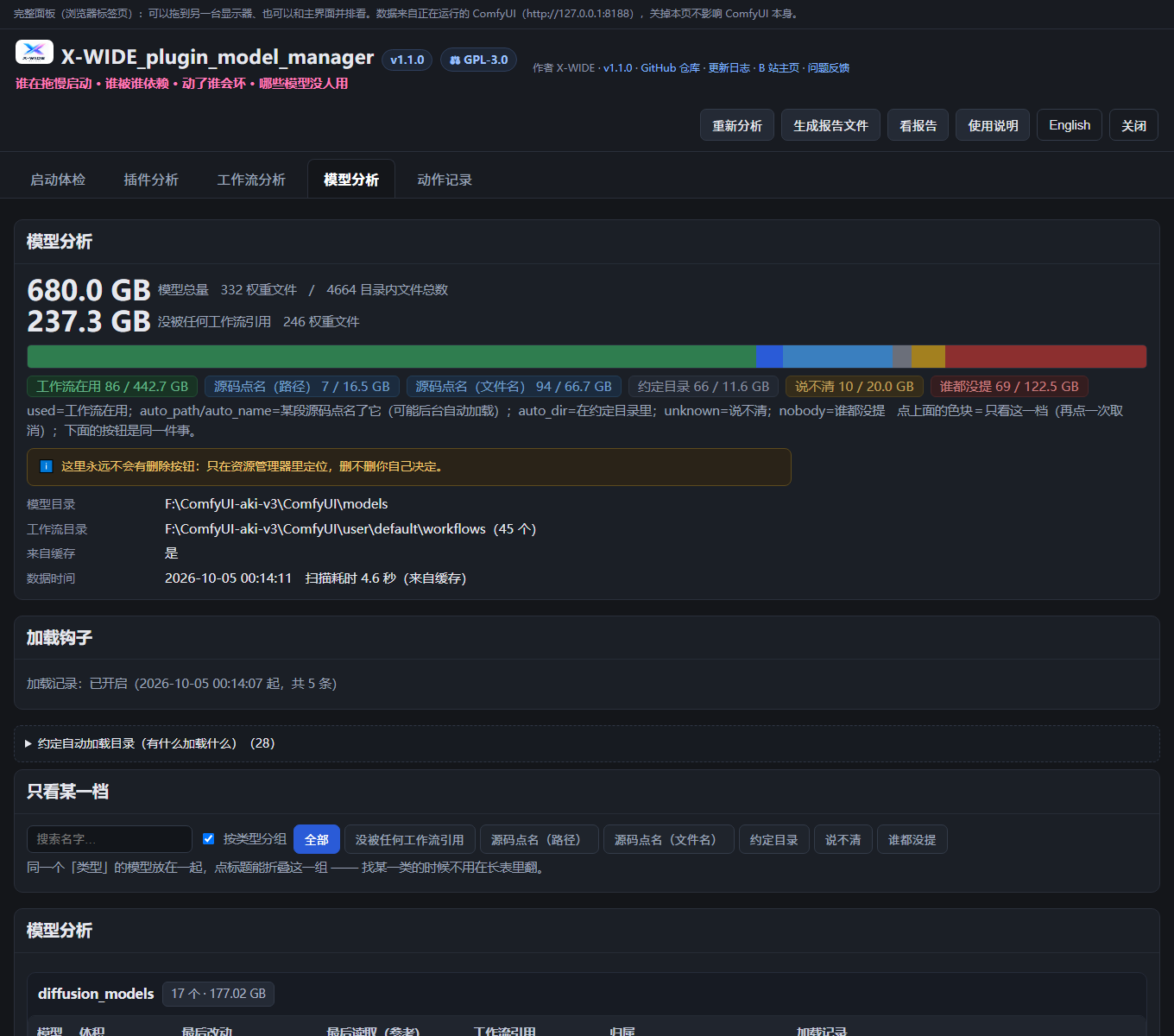Click the red segment of the usage bar
This screenshot has width=1174, height=1036.
(1045, 357)
